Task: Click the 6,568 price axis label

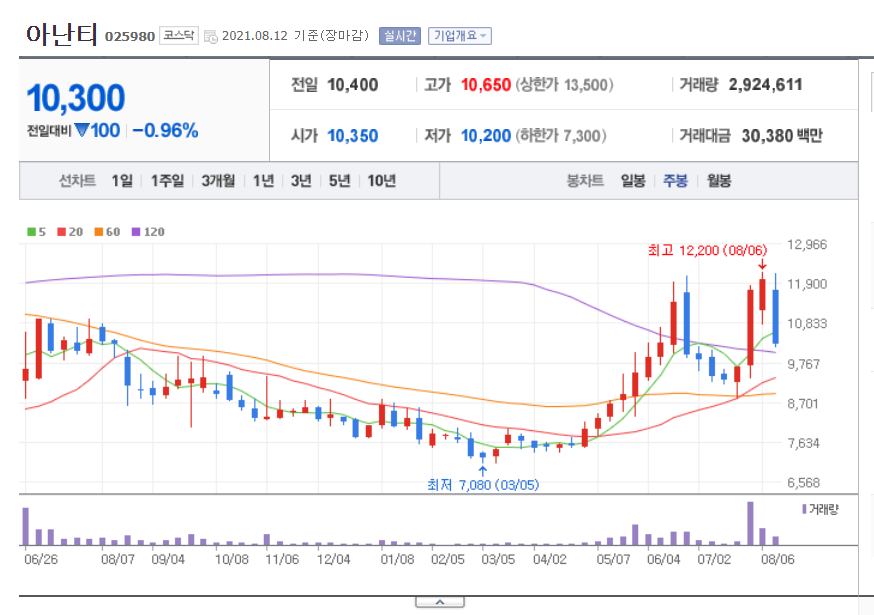Action: [x=803, y=483]
